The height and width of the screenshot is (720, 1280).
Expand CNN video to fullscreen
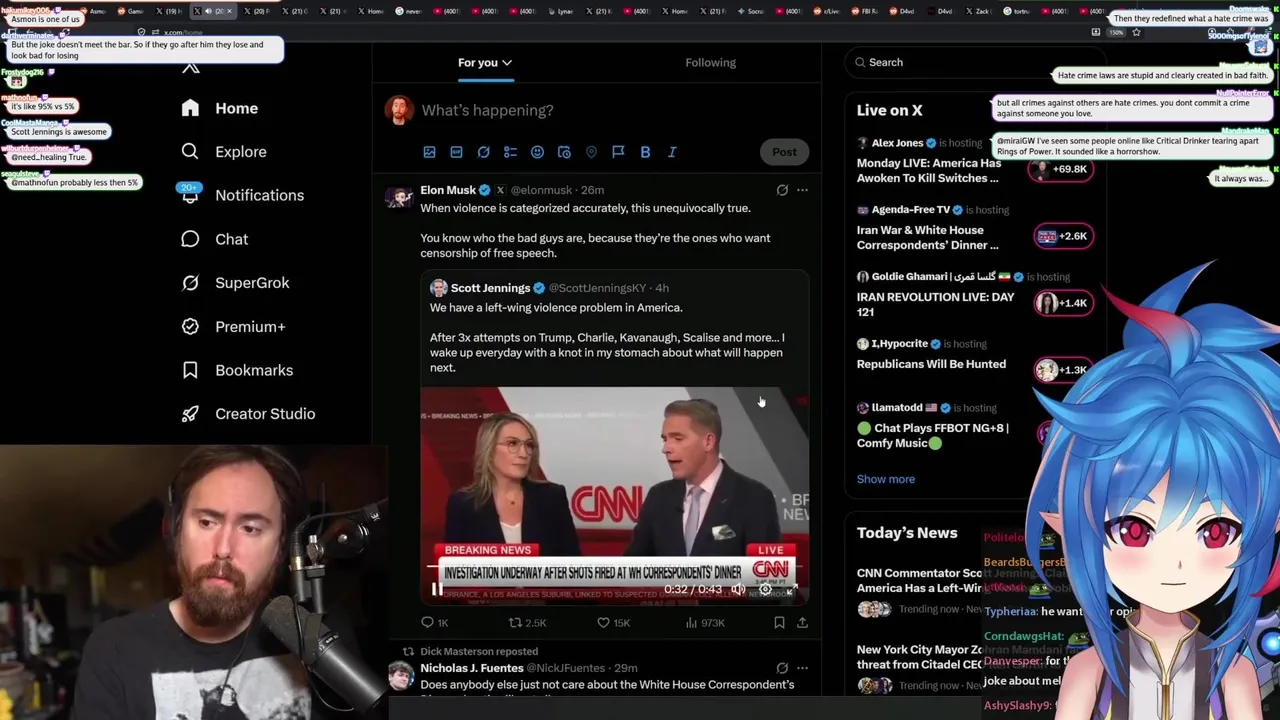coord(790,590)
